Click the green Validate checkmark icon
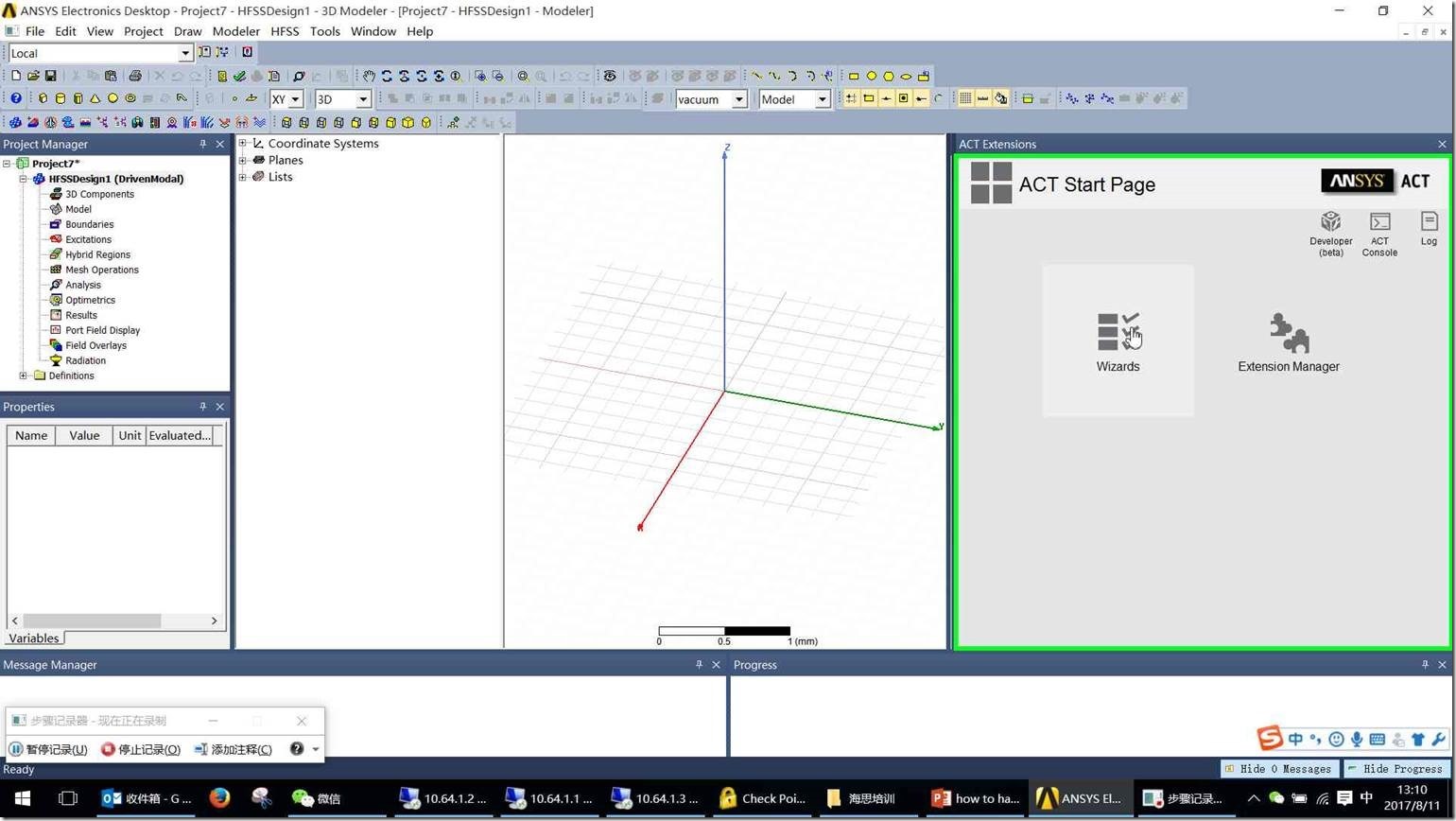This screenshot has height=821, width=1456. coord(240,76)
